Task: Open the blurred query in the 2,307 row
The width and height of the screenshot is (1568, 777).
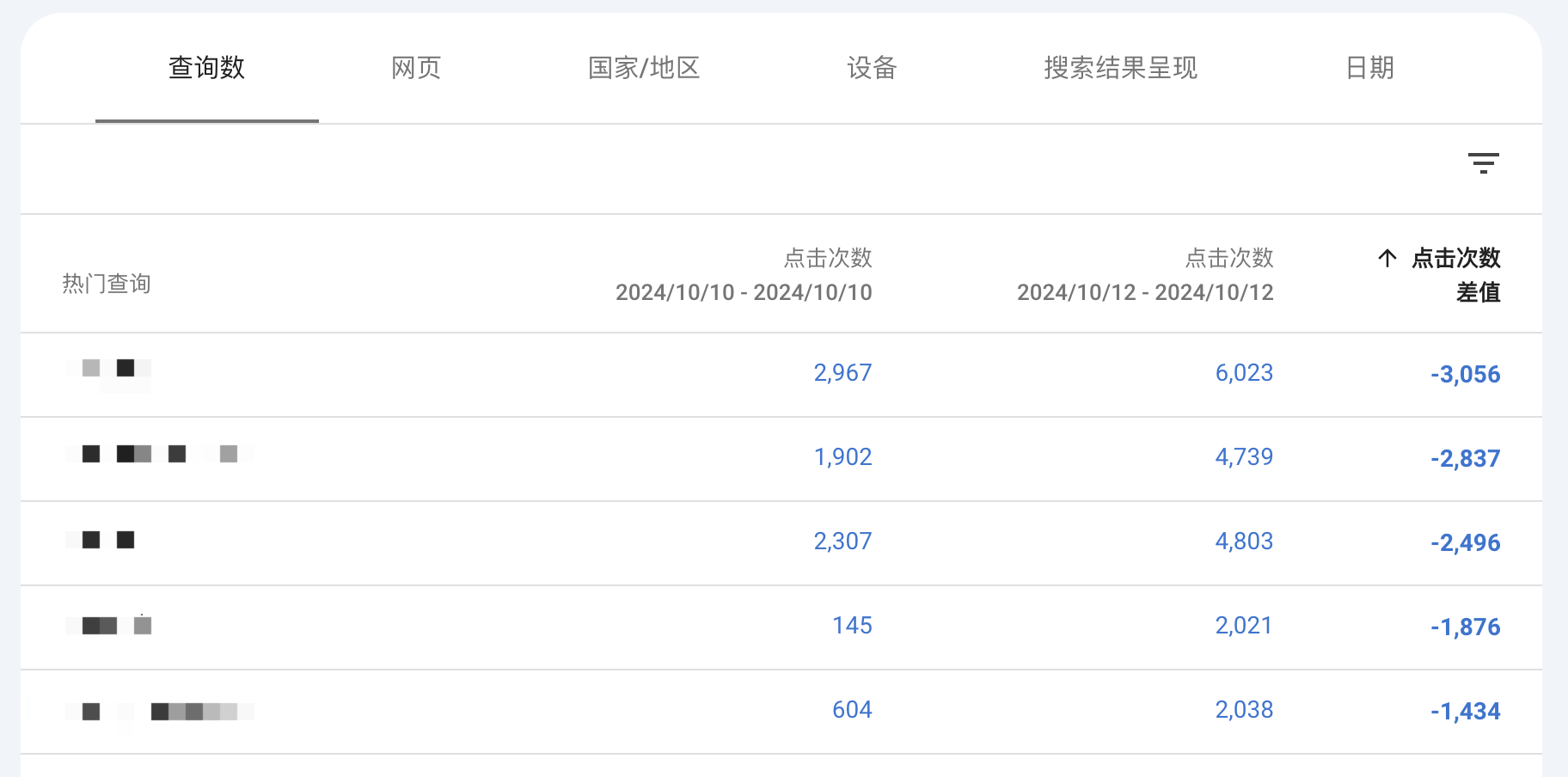Action: point(100,540)
